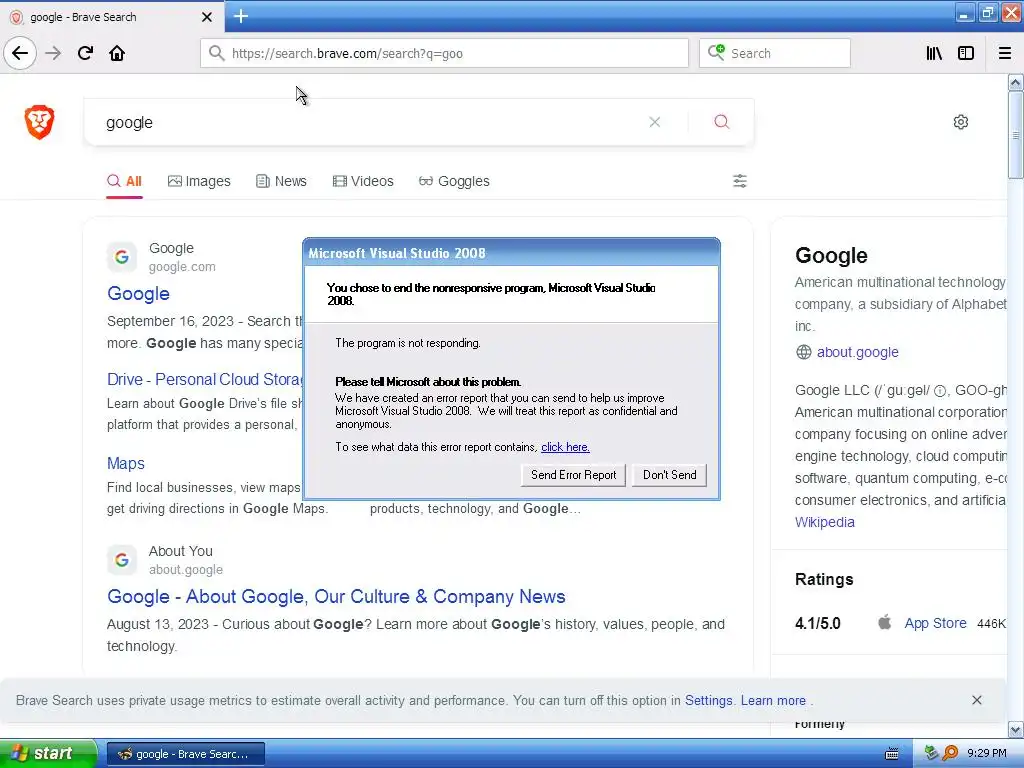1024x768 pixels.
Task: Dismiss the usage metrics banner
Action: pos(976,700)
